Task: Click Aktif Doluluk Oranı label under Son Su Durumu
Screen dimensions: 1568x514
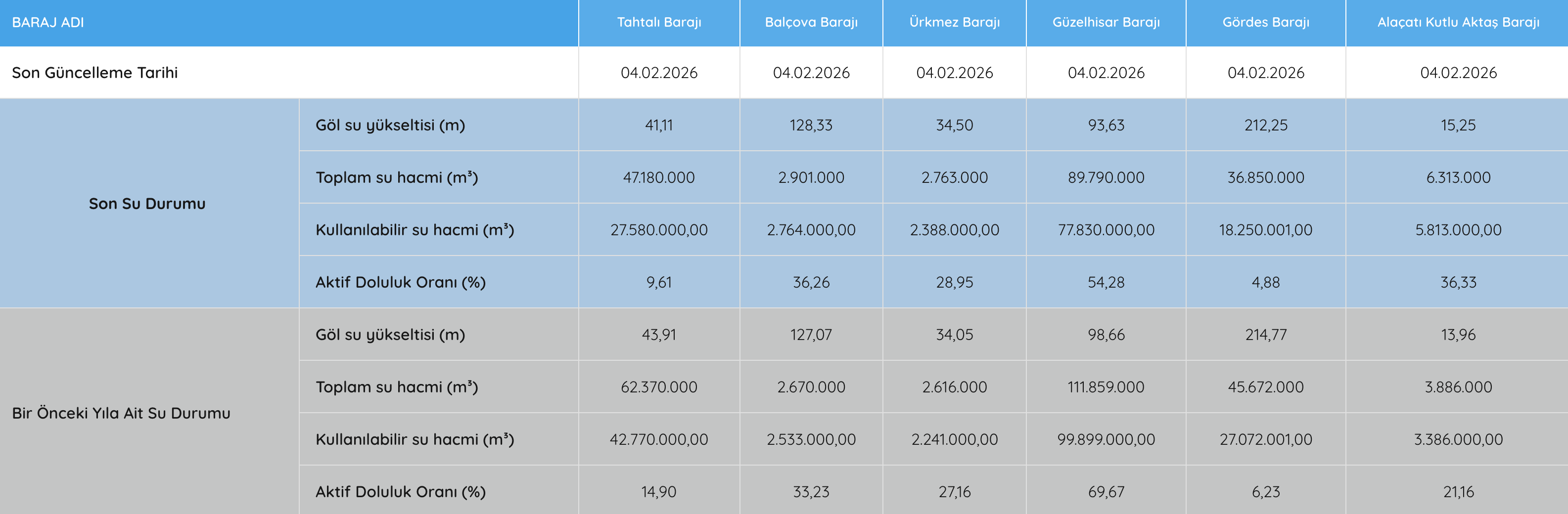Action: (x=400, y=282)
